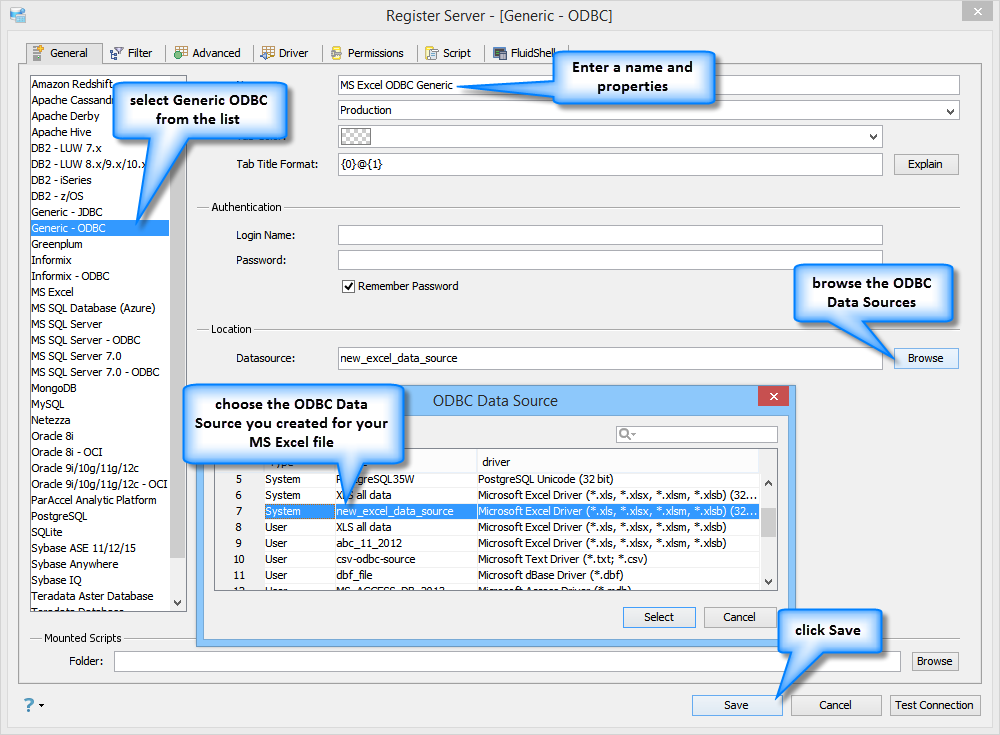Click the FluidShell tab terminal icon
The height and width of the screenshot is (735, 1000).
[x=500, y=54]
